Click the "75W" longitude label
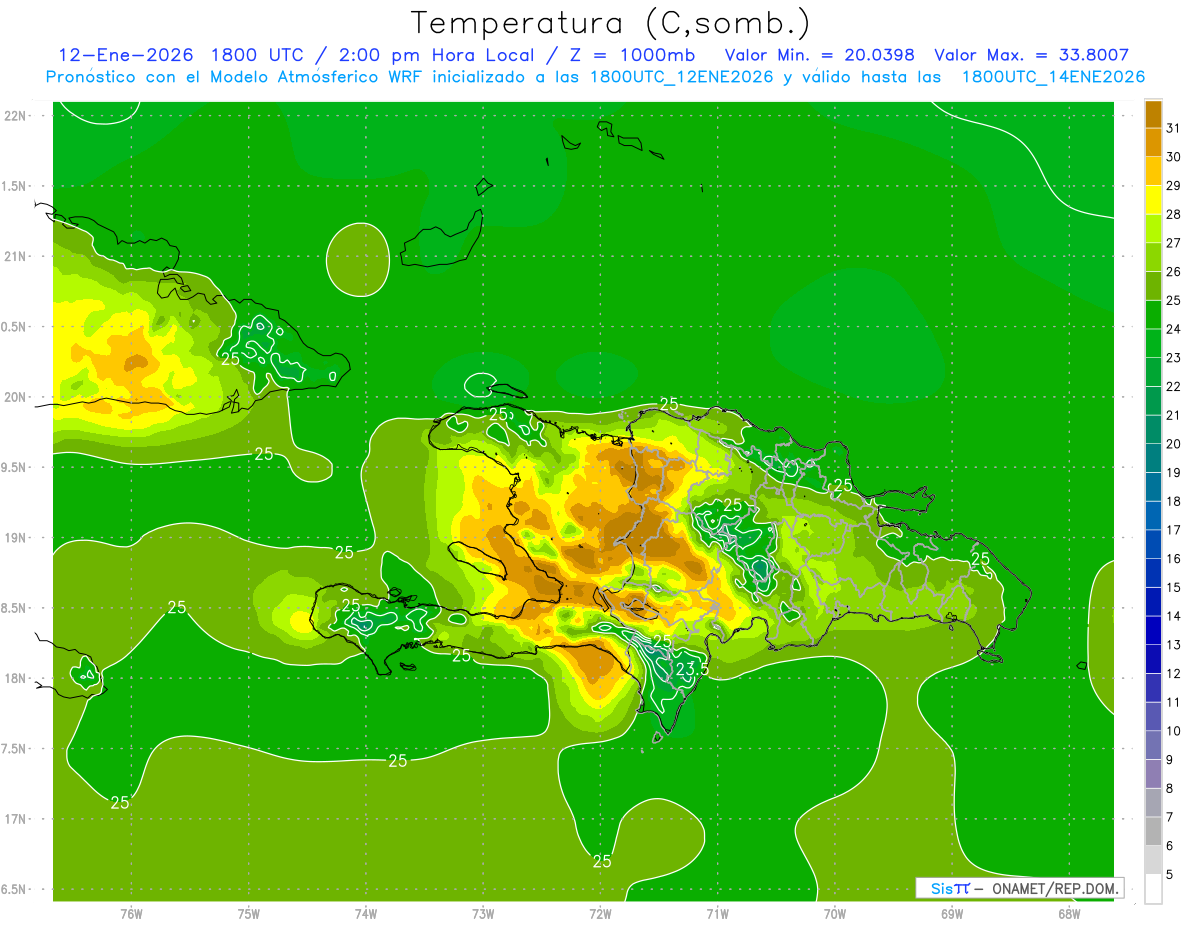Screen dimensions: 1200x927 [x=248, y=913]
